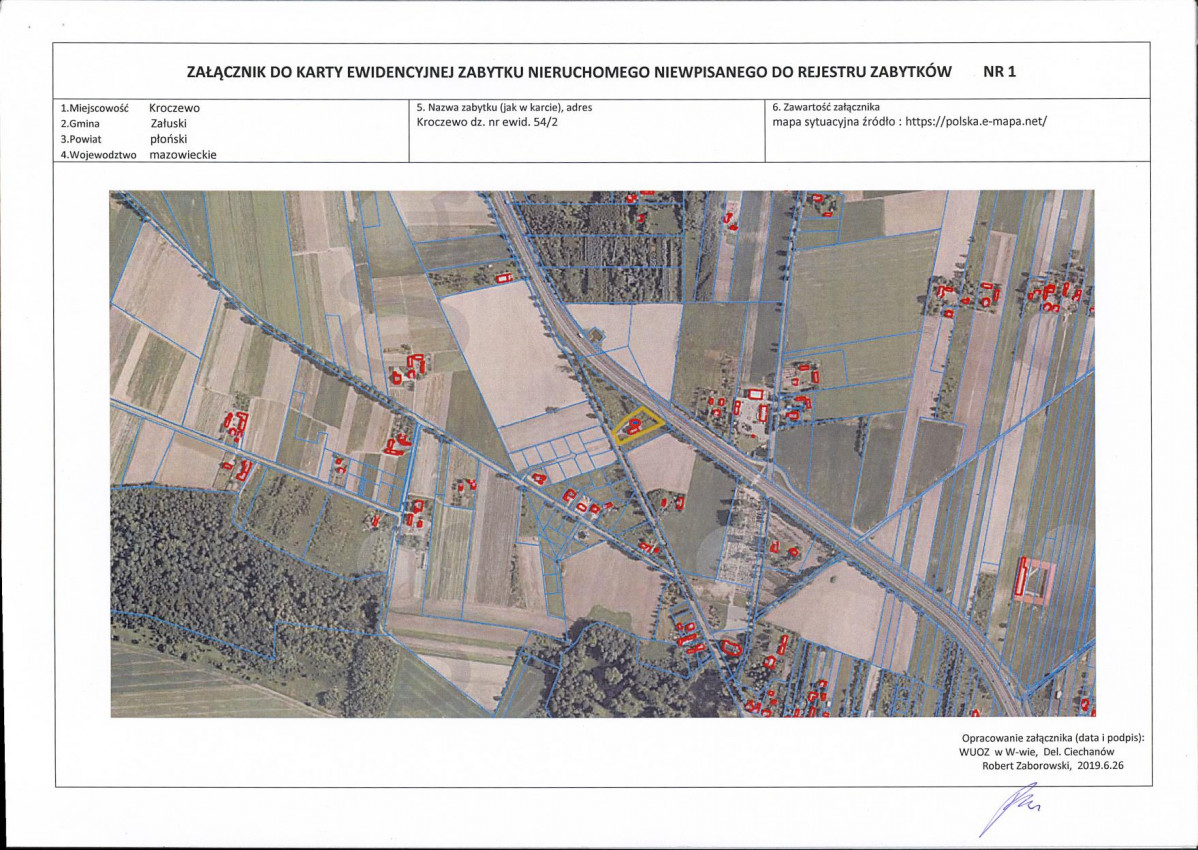Click the "płoński" powiat value
The image size is (1198, 850).
(x=169, y=139)
